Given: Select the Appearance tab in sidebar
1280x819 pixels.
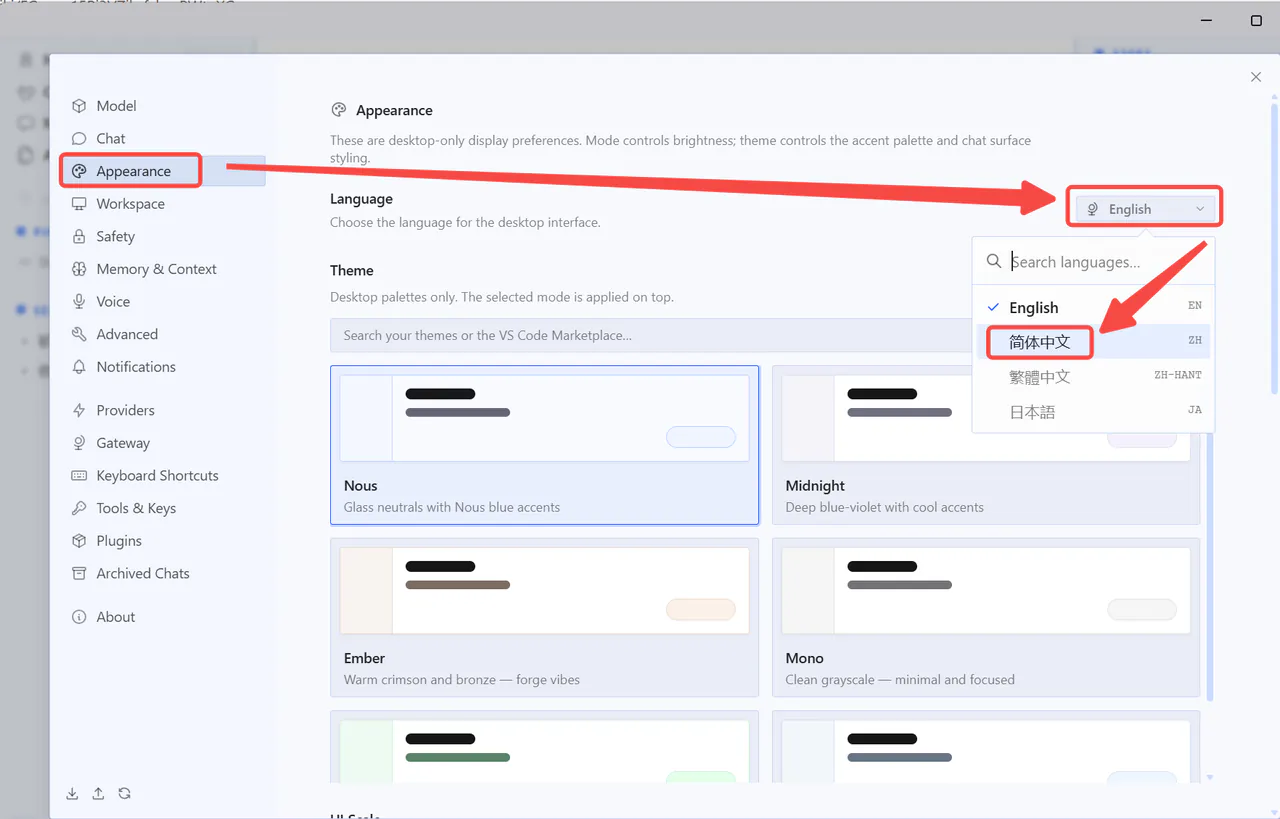Looking at the screenshot, I should [162, 171].
